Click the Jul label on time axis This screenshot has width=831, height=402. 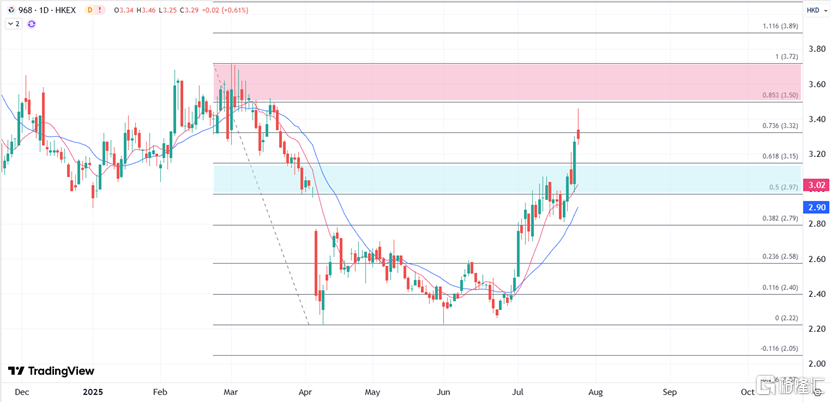[518, 392]
